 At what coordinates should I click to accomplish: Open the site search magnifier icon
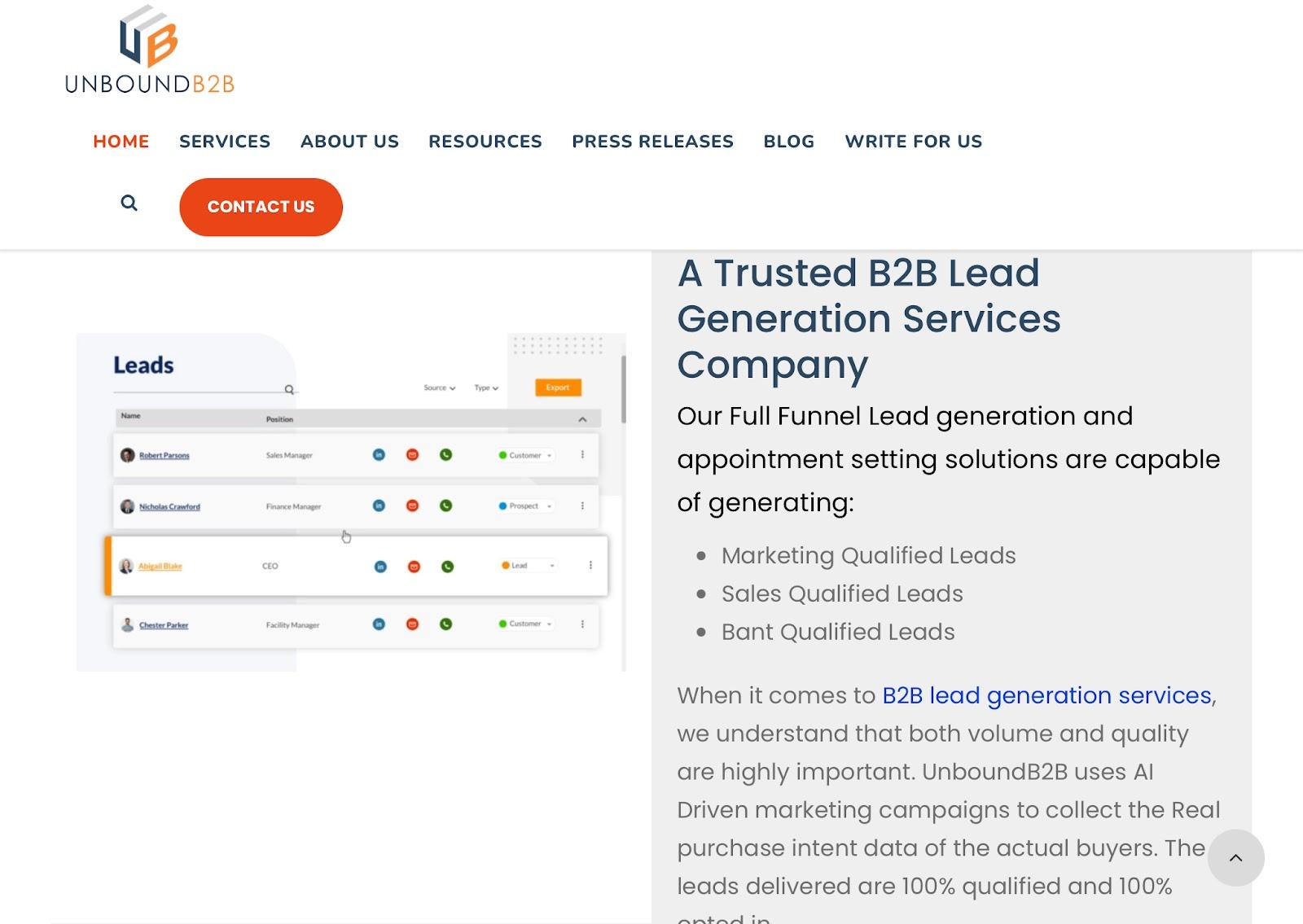[129, 203]
